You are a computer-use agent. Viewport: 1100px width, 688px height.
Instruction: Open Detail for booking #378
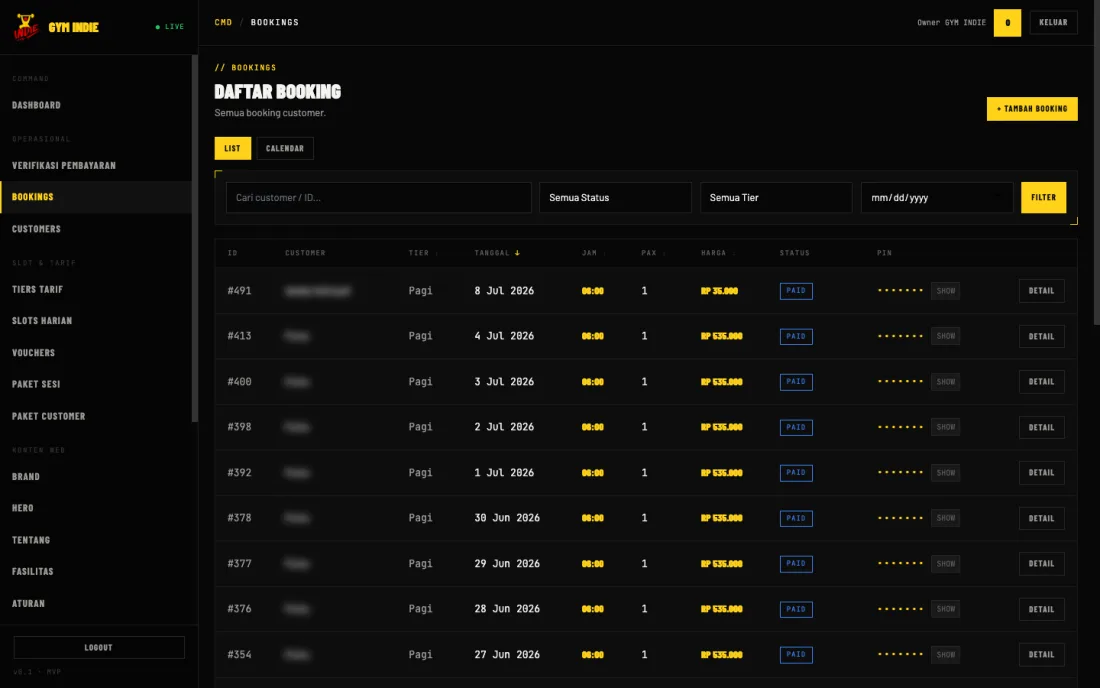(x=1041, y=518)
